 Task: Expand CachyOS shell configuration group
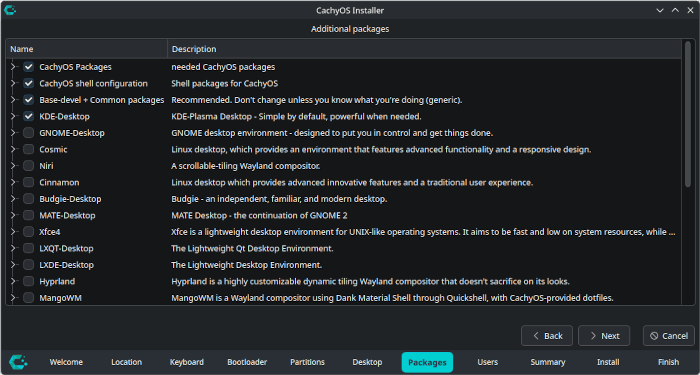[12, 83]
